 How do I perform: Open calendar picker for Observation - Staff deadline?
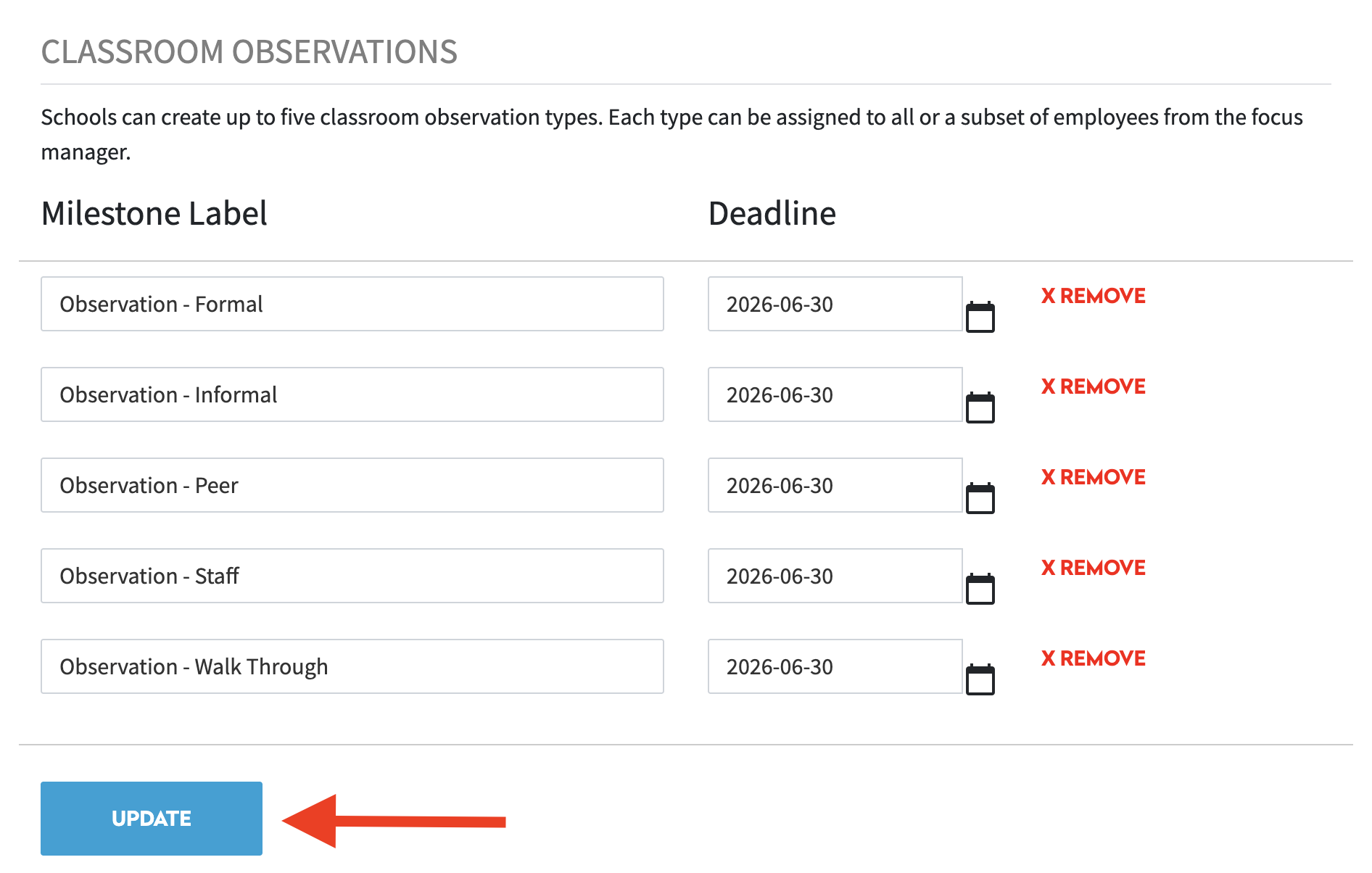[980, 589]
